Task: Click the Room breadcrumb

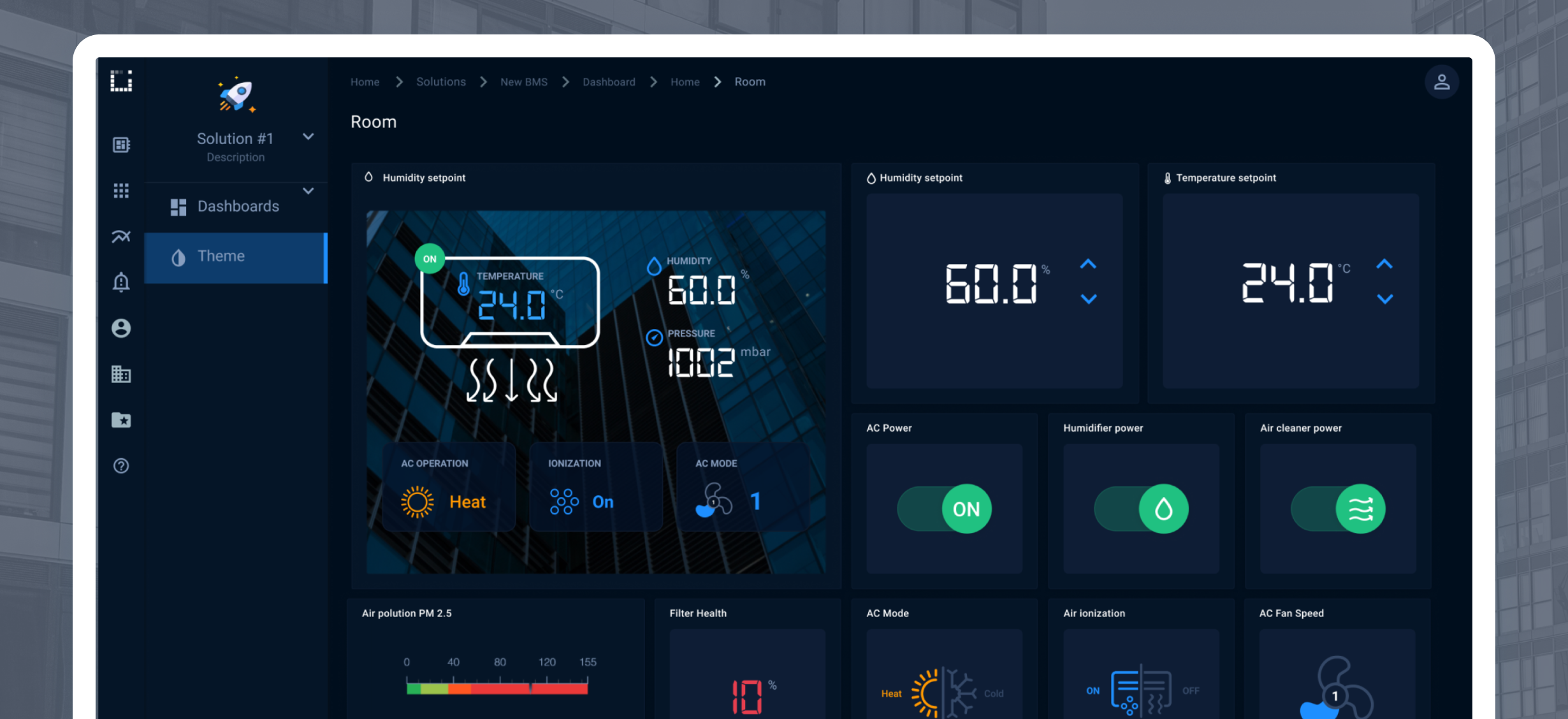Action: [750, 82]
